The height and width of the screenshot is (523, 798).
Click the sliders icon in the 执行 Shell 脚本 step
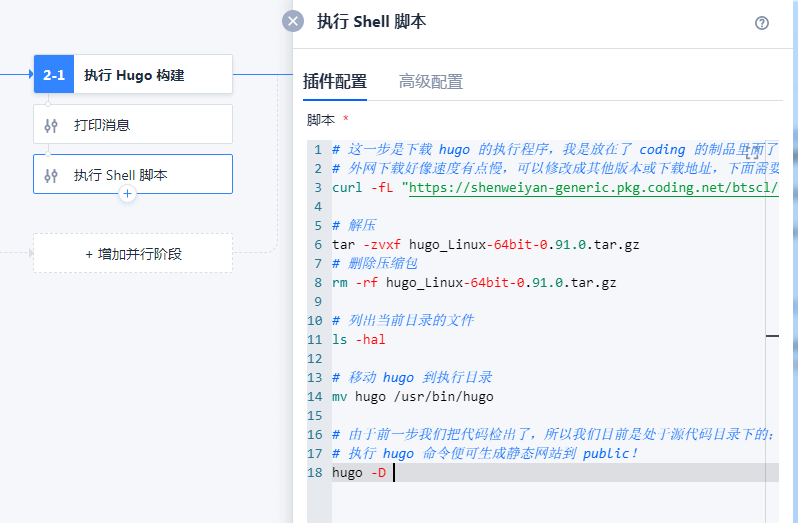click(x=51, y=176)
